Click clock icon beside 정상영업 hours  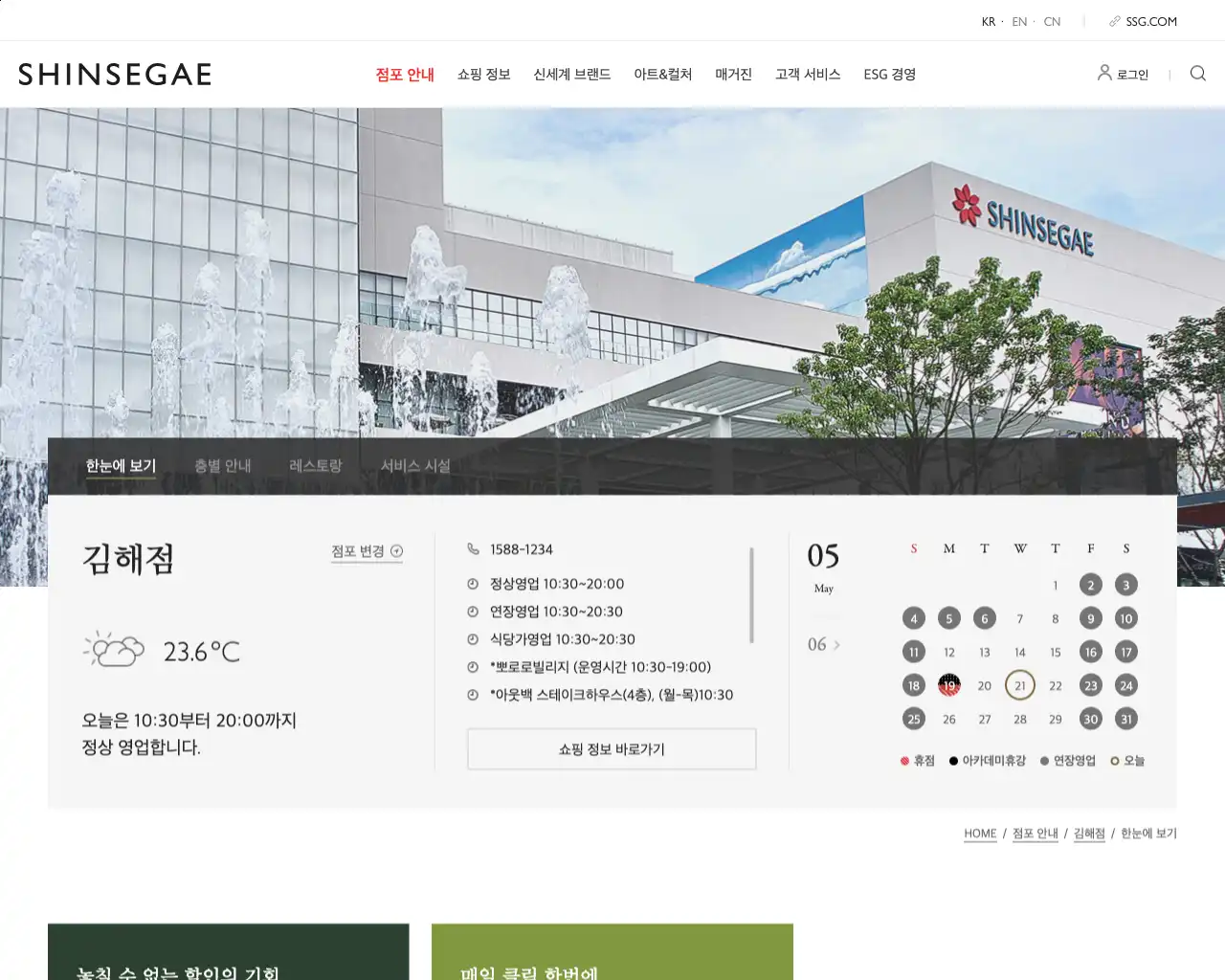473,584
